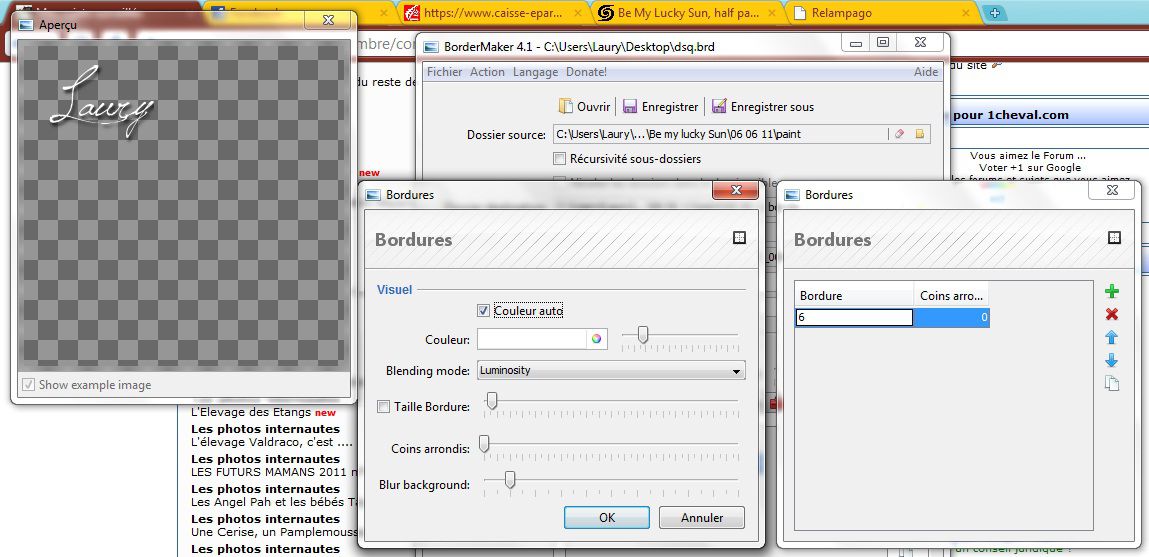The height and width of the screenshot is (557, 1149).
Task: Open the Langage menu
Action: pos(535,72)
